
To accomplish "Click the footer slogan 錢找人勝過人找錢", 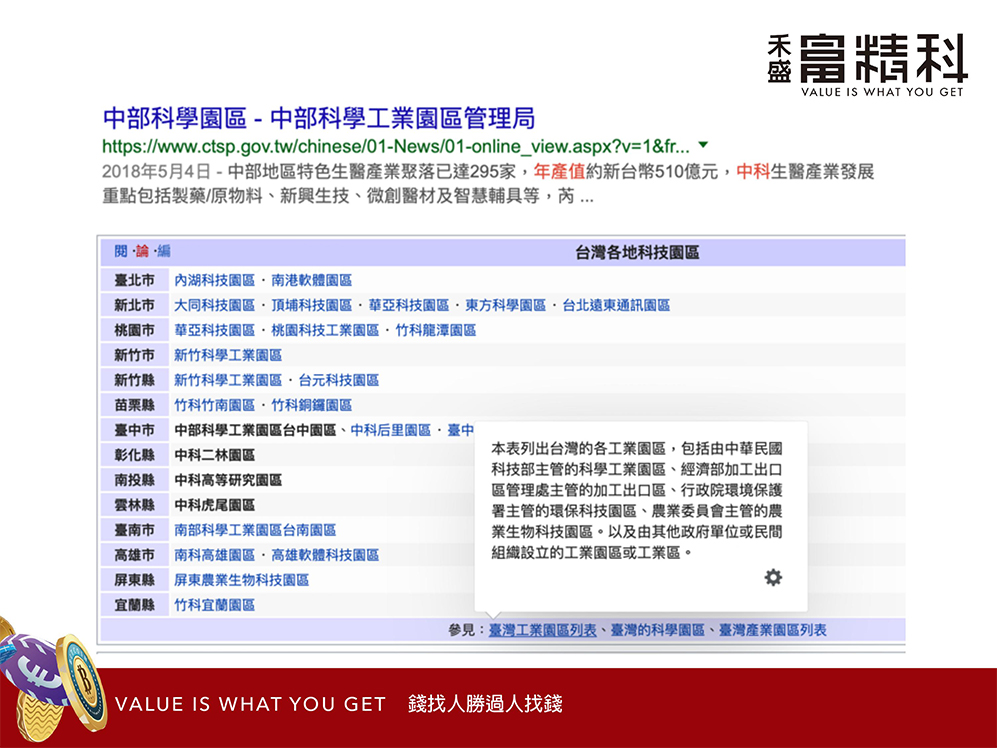I will coord(485,703).
